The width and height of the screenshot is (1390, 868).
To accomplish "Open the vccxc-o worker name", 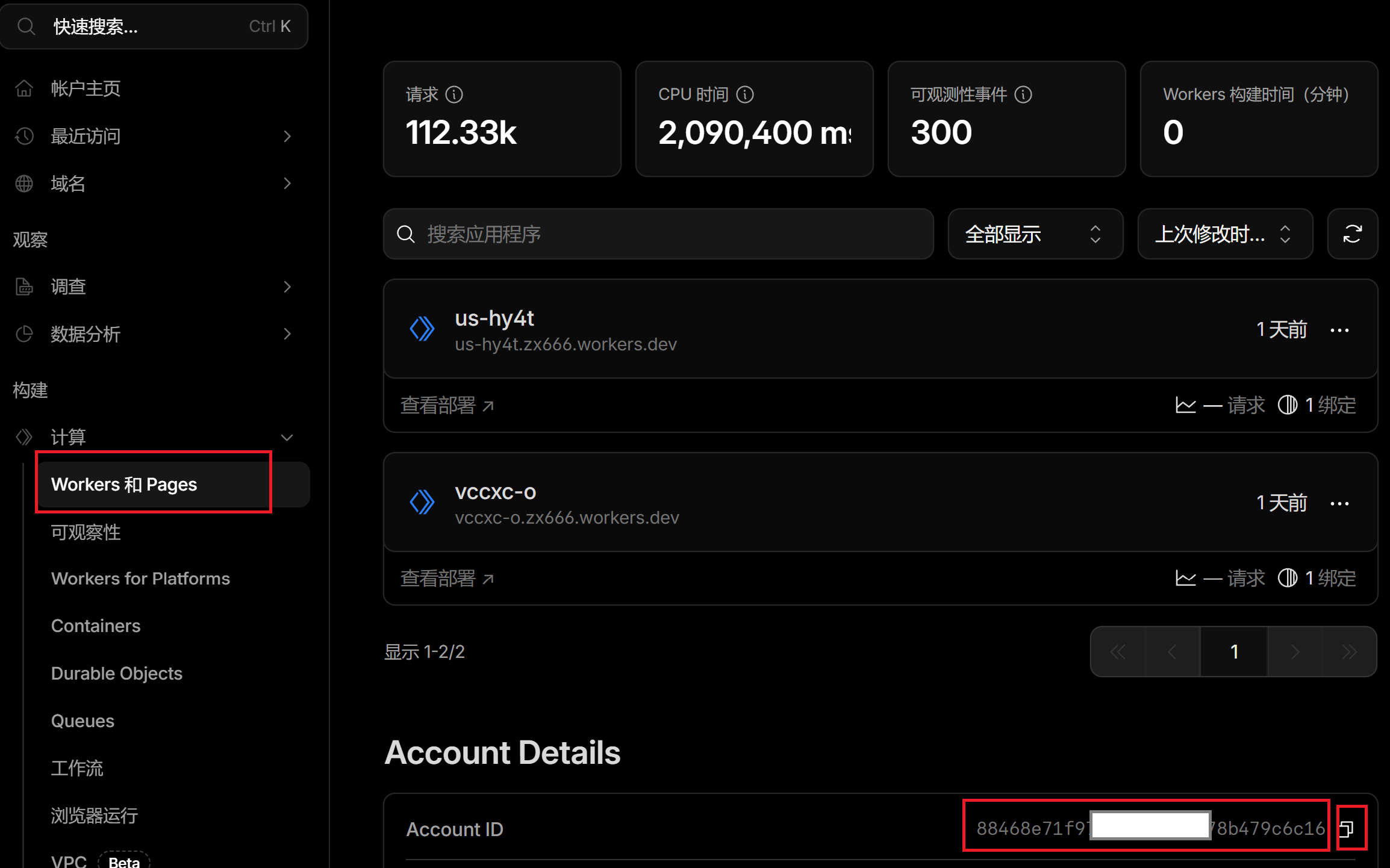I will (x=496, y=492).
